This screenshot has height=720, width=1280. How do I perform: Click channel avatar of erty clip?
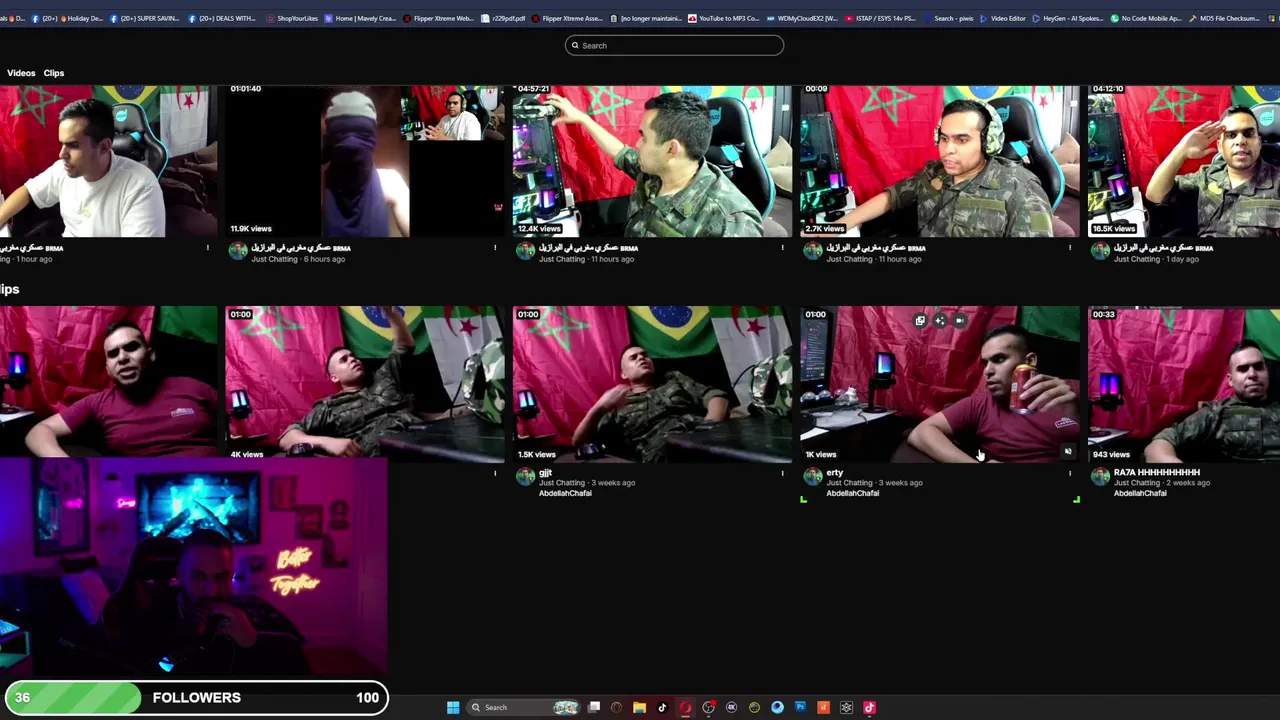[x=813, y=476]
